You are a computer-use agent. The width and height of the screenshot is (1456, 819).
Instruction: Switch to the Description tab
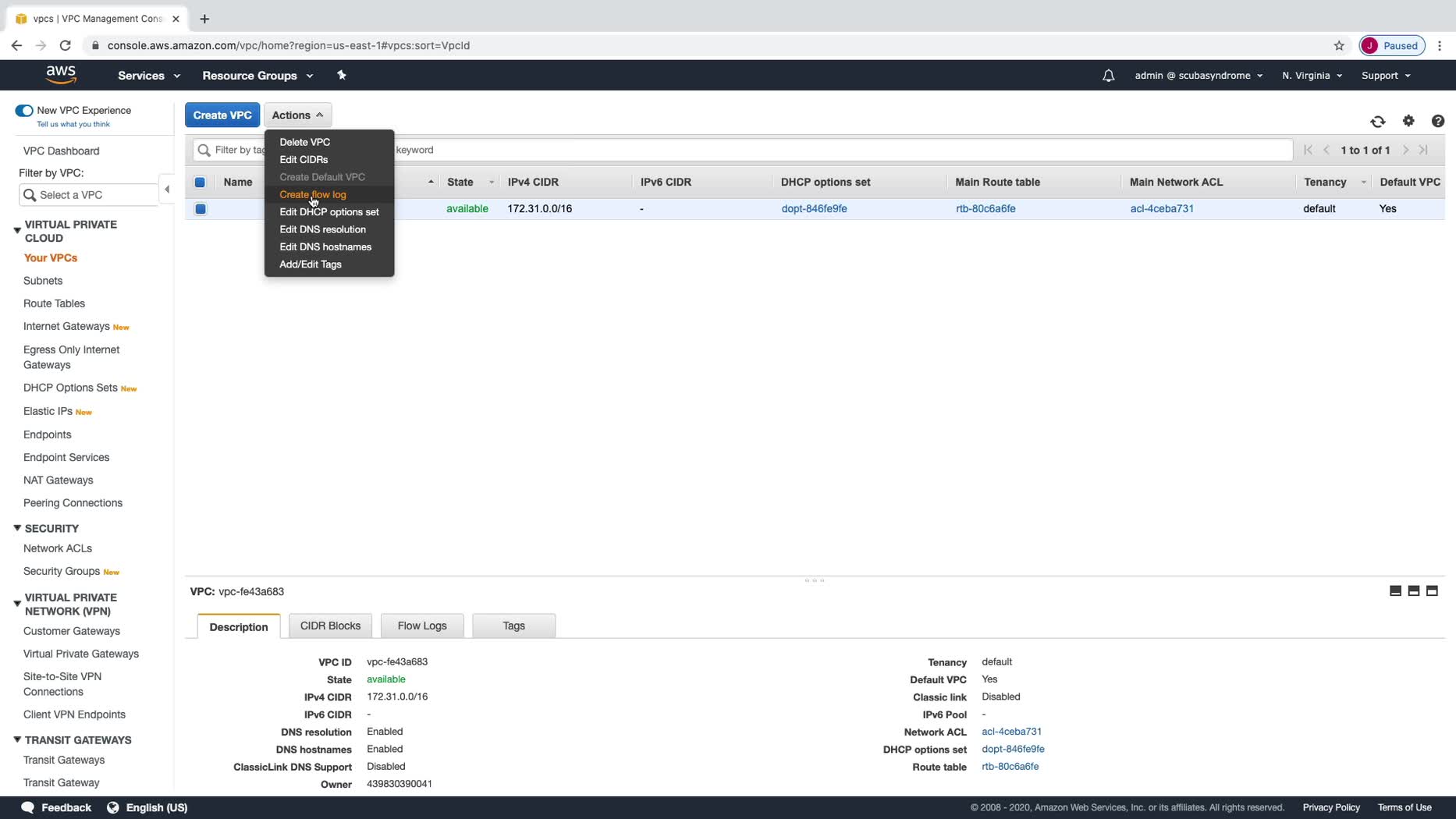tap(239, 626)
